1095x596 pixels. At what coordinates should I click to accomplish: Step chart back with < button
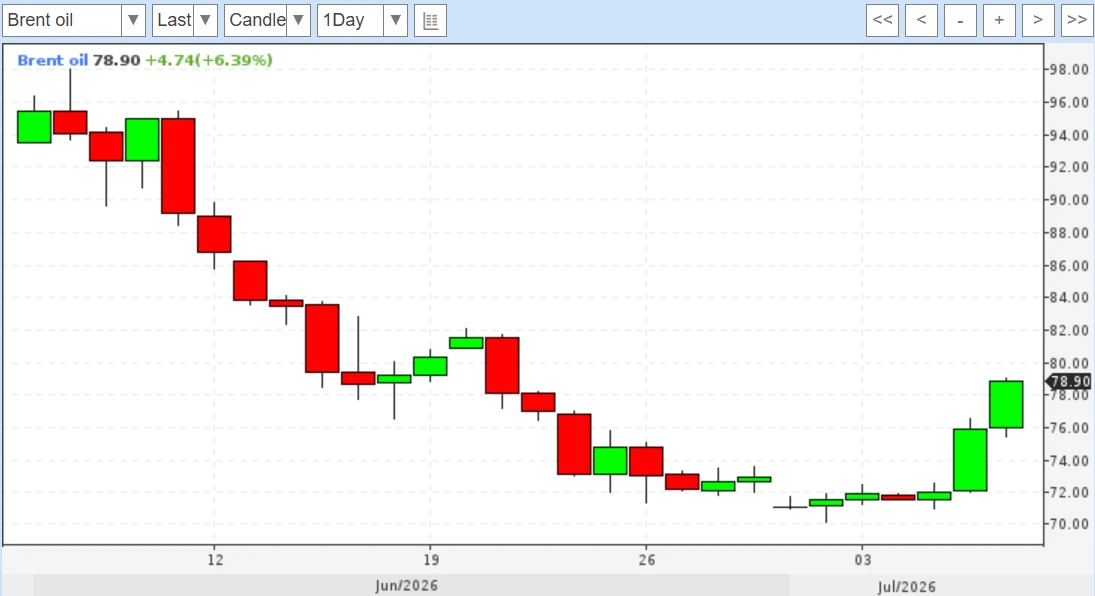click(921, 20)
